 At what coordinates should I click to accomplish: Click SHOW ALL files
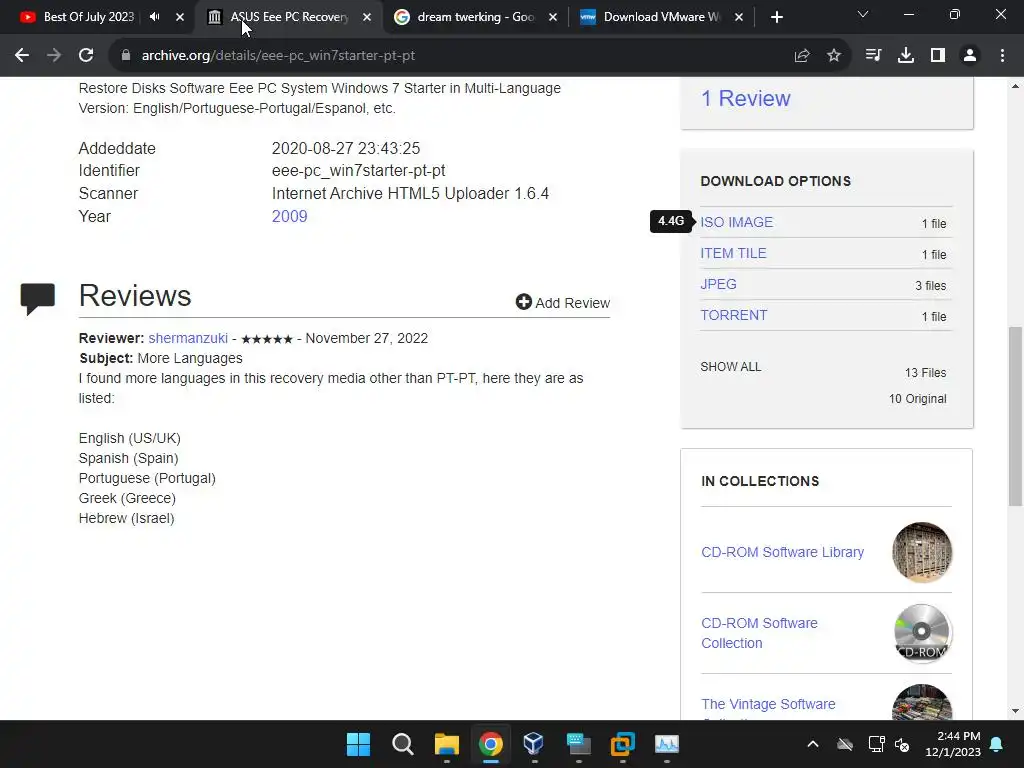[731, 367]
